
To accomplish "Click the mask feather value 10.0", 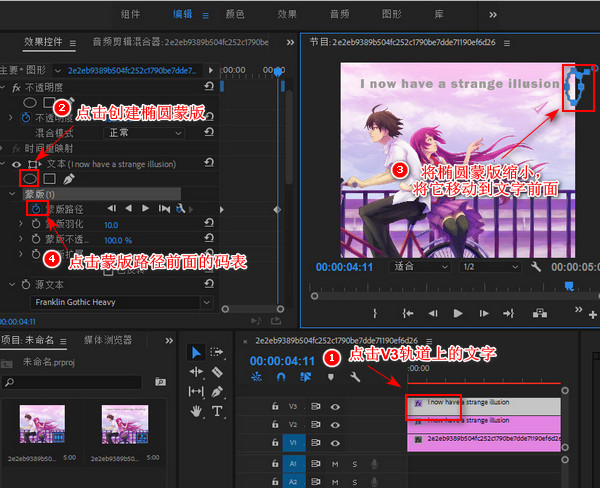I will tap(111, 225).
